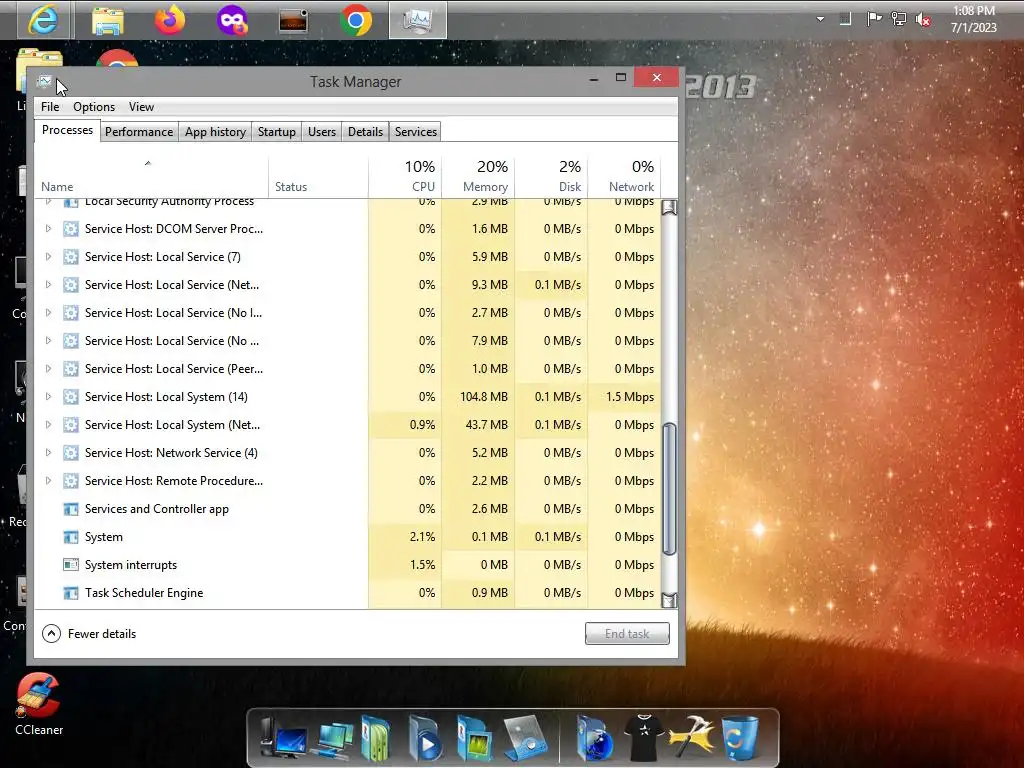Click gear icon of Network Service (4)
The image size is (1024, 768).
click(71, 453)
